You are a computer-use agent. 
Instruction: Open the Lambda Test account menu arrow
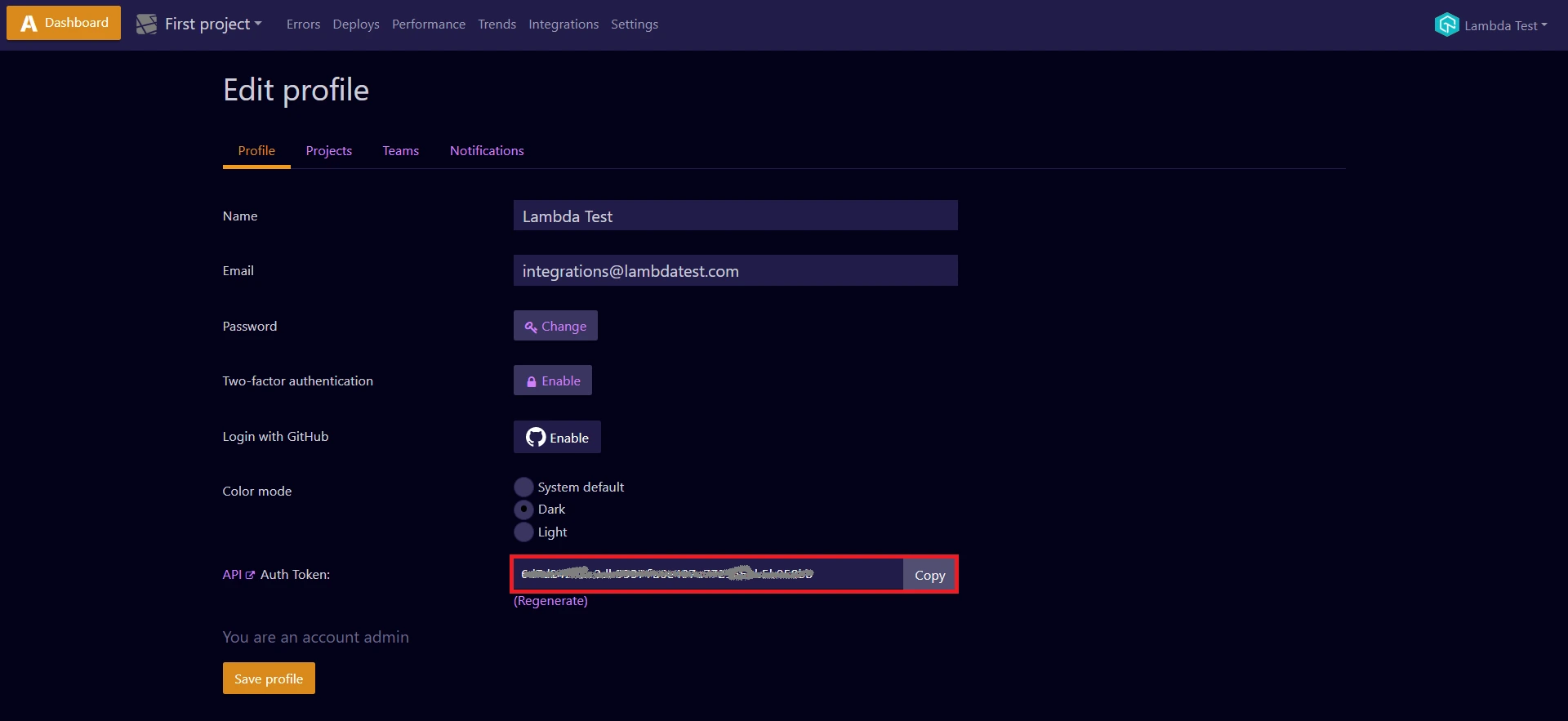[1543, 25]
